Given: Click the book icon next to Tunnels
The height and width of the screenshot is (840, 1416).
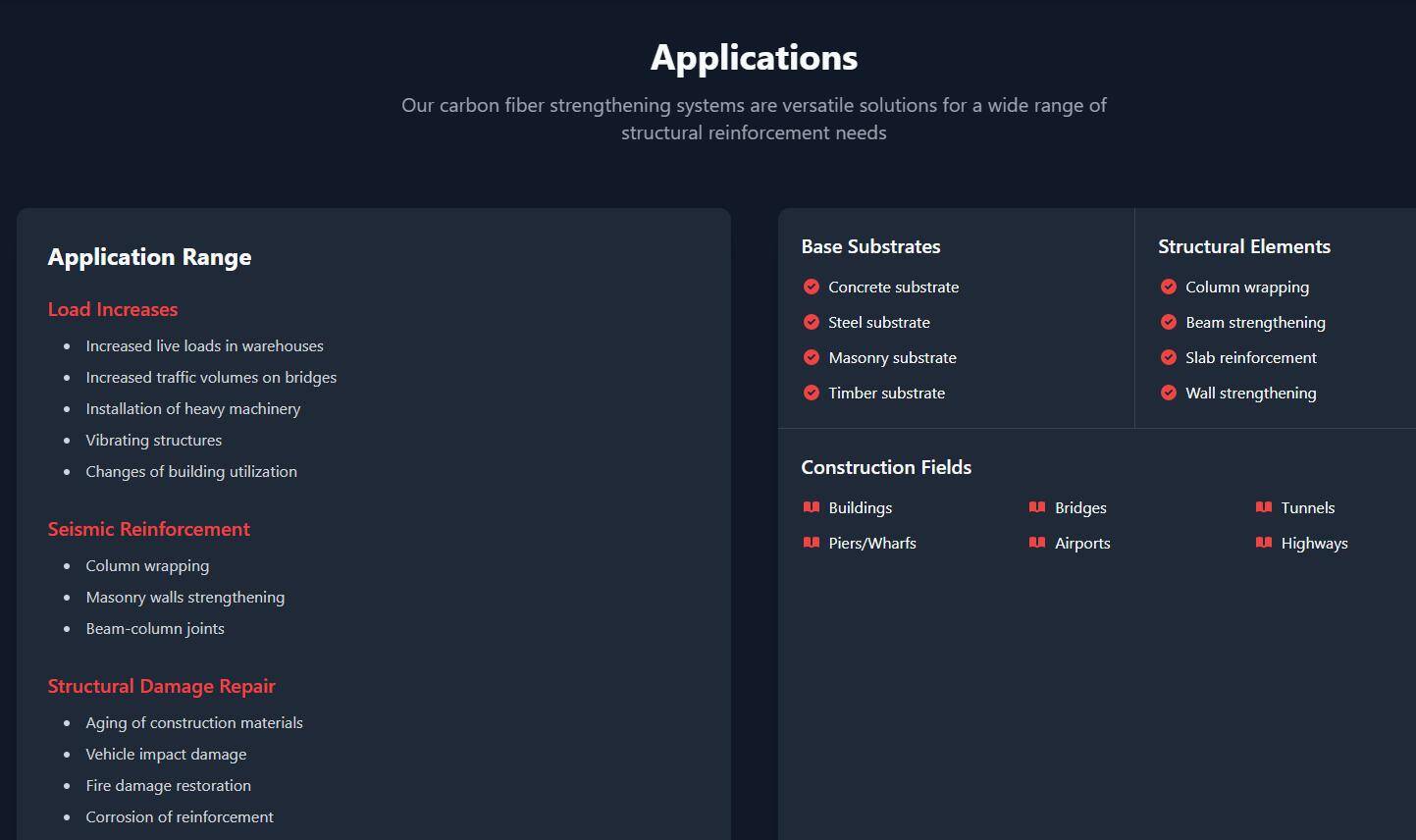Looking at the screenshot, I should [1263, 507].
